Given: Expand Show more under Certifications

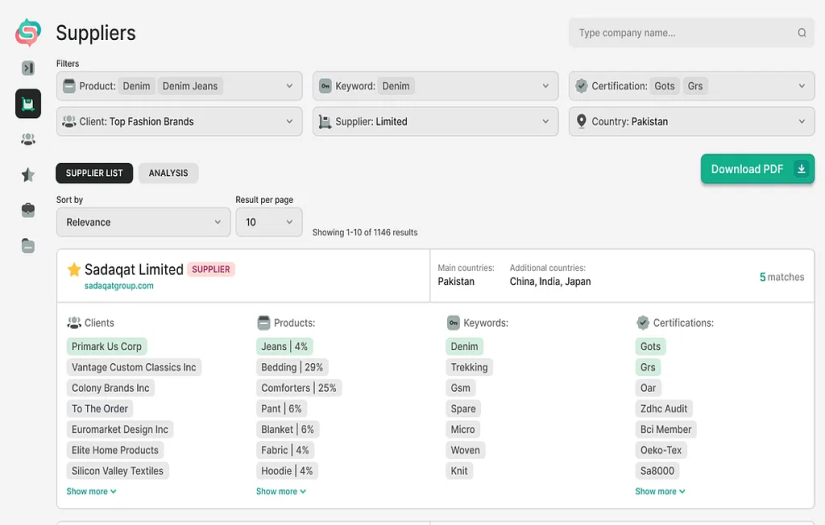Looking at the screenshot, I should (x=660, y=491).
